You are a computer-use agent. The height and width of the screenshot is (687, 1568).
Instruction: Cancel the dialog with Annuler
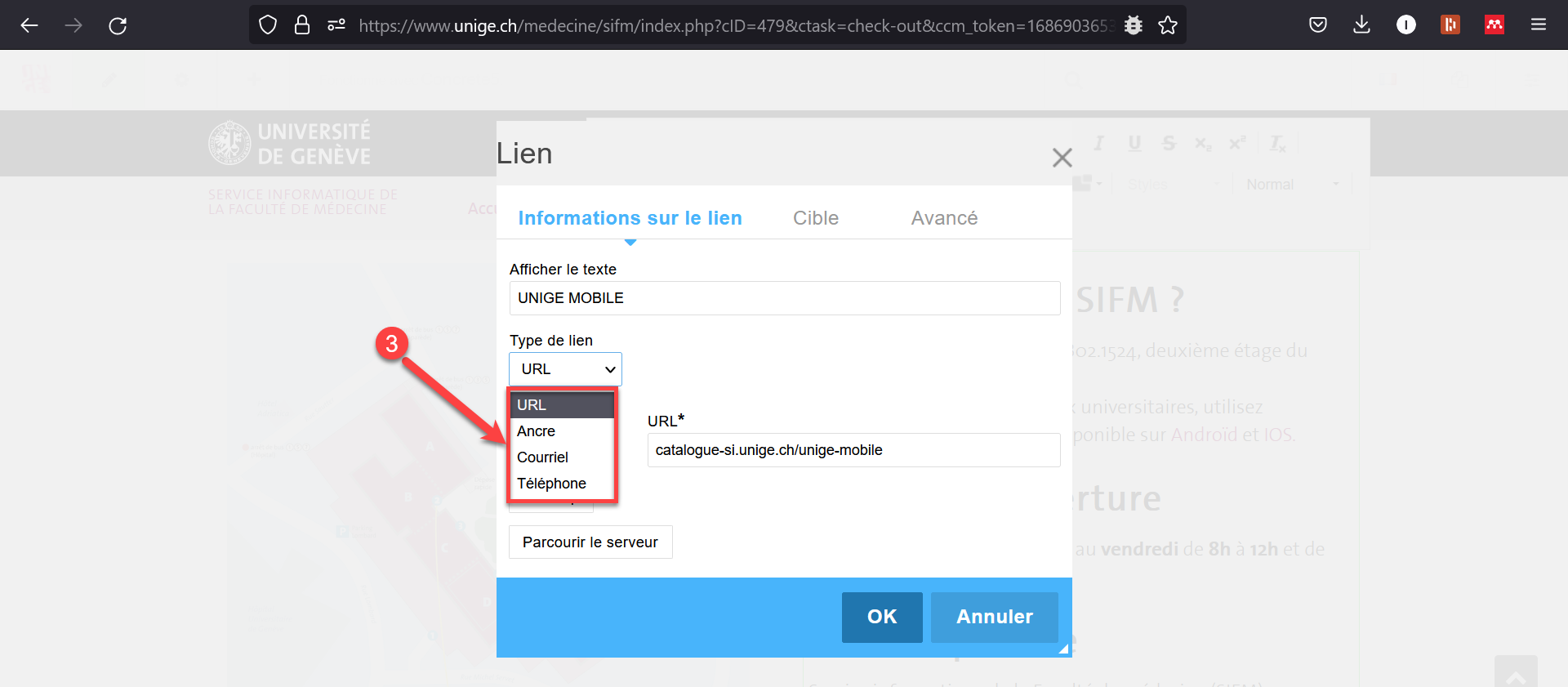click(994, 617)
